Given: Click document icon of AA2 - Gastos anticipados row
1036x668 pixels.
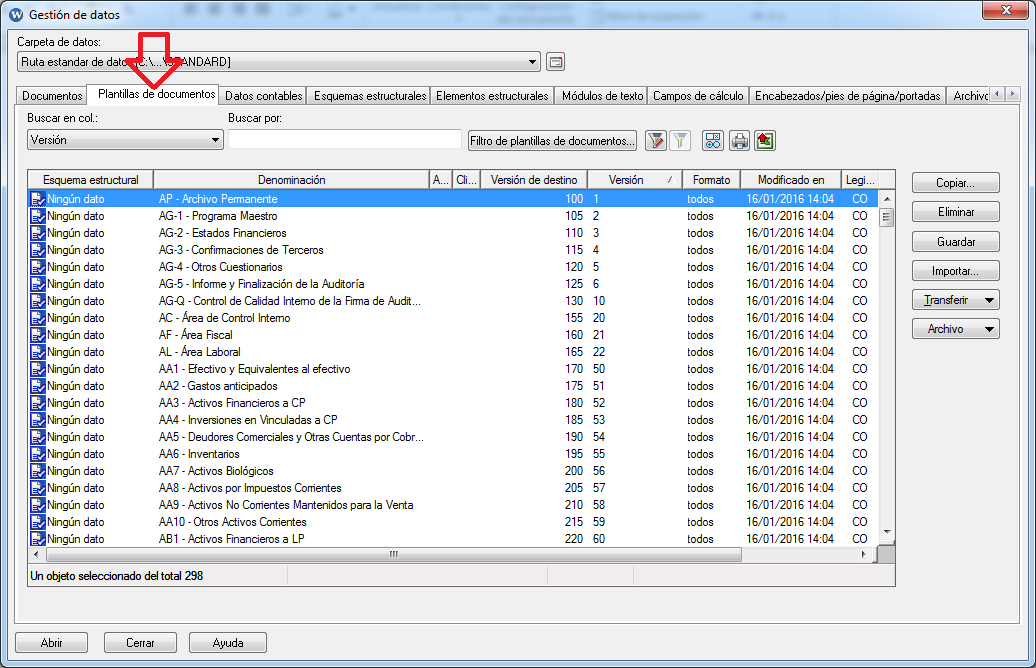Looking at the screenshot, I should [38, 386].
